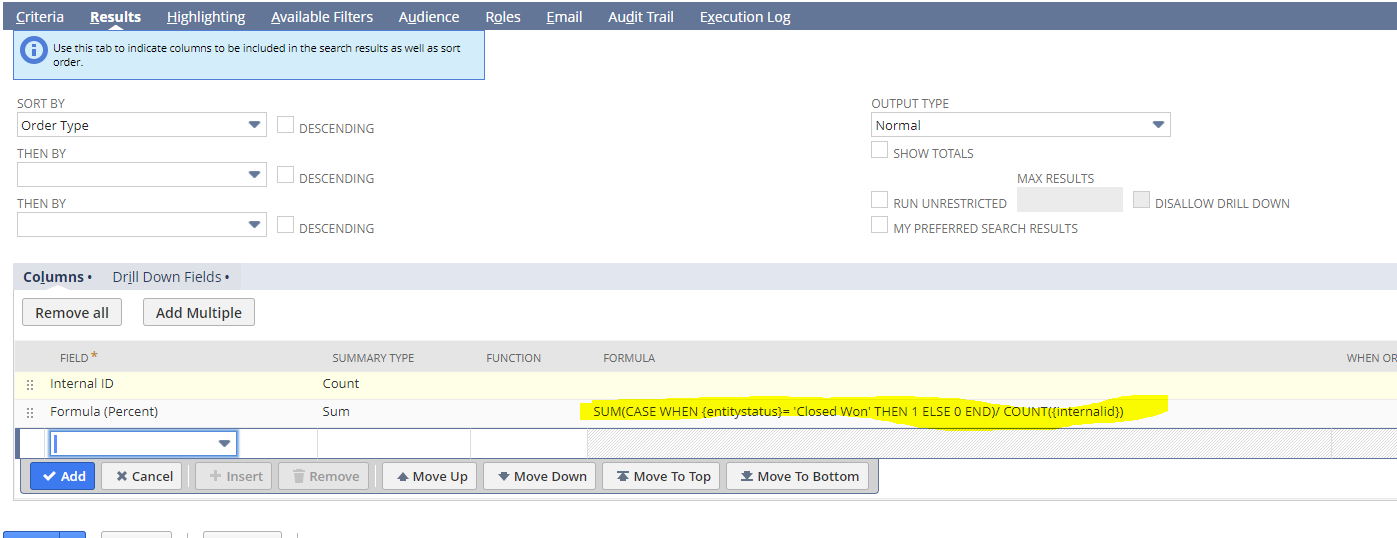Open the Available Filters tab
1397x538 pixels.
[322, 17]
